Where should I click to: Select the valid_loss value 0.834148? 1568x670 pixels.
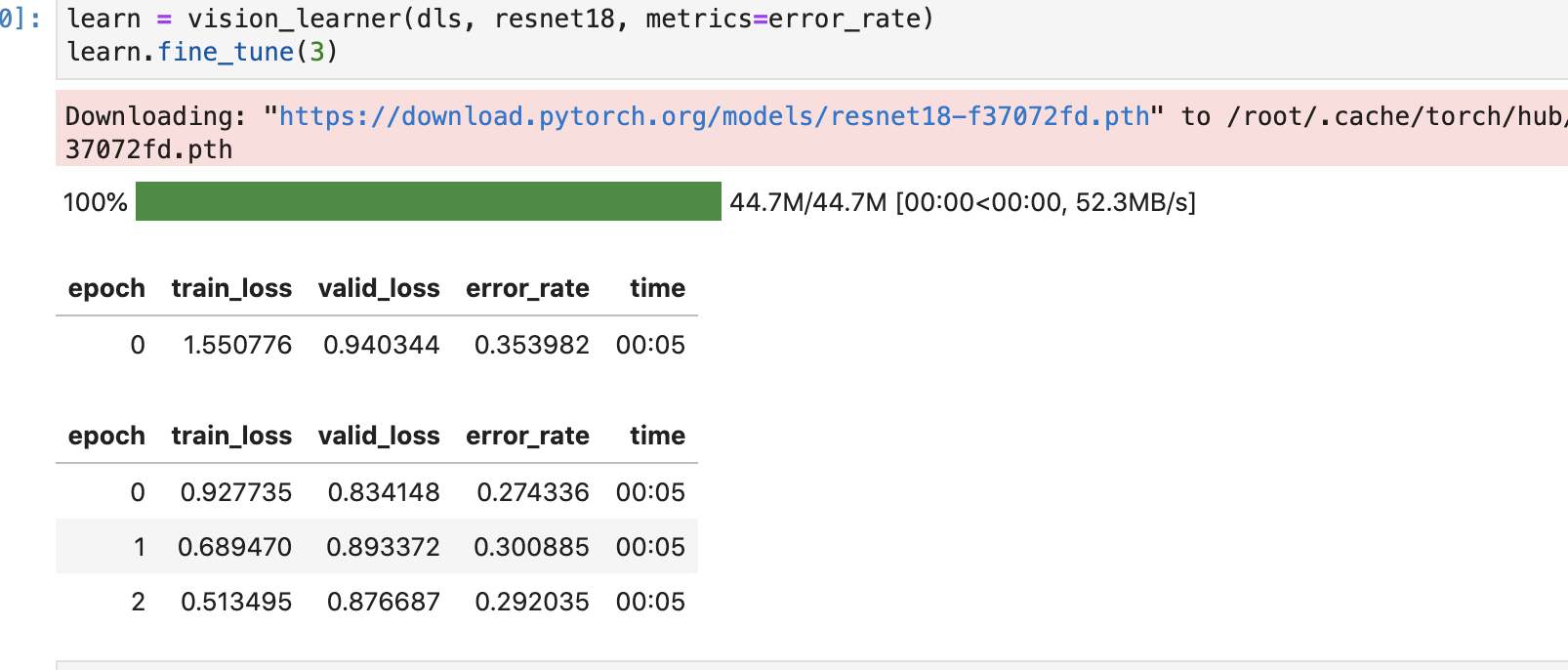pos(384,492)
